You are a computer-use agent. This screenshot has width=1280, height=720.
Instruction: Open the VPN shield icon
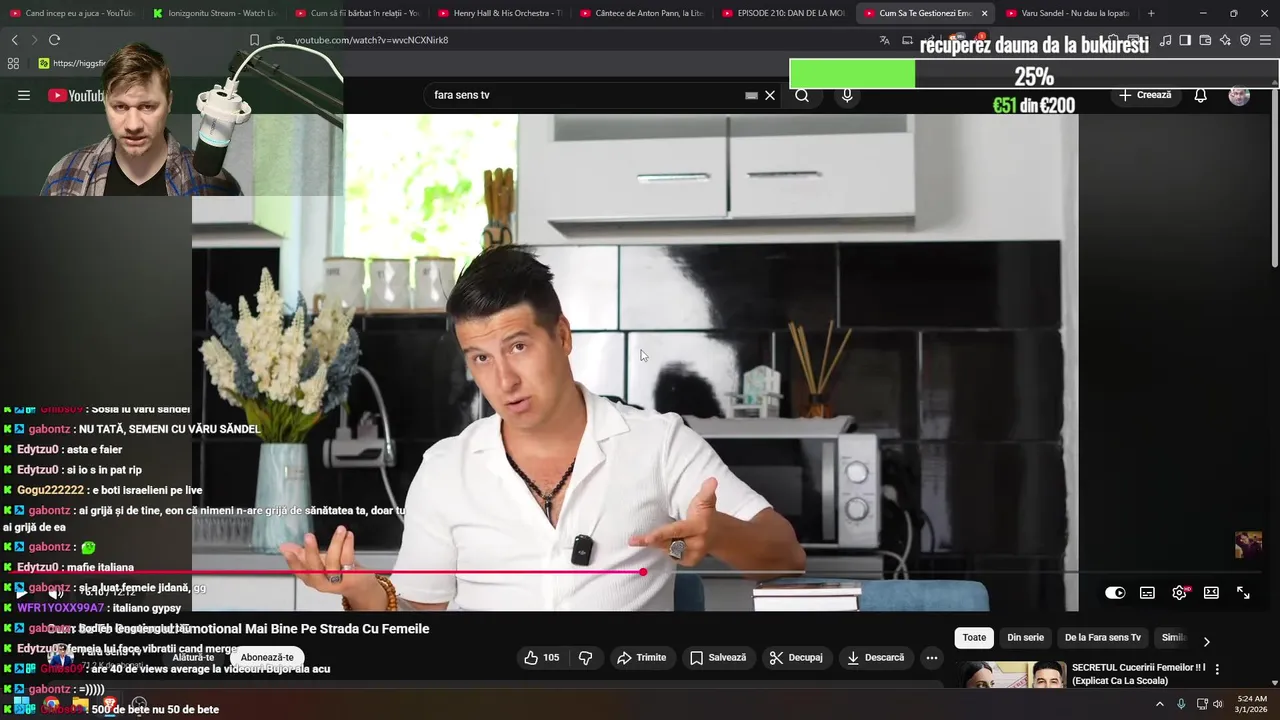[1245, 40]
